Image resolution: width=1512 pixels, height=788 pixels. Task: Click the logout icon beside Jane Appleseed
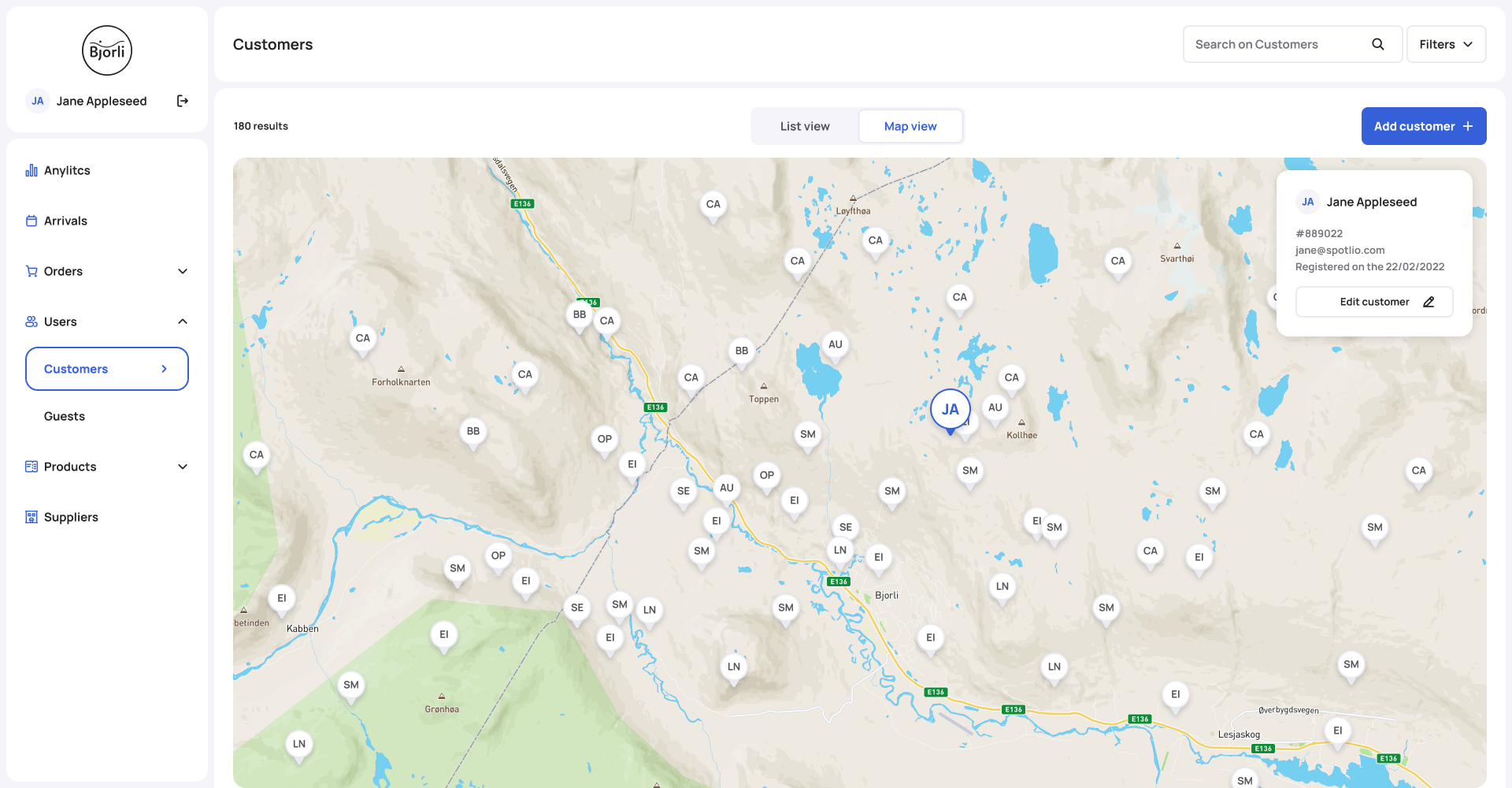point(183,101)
